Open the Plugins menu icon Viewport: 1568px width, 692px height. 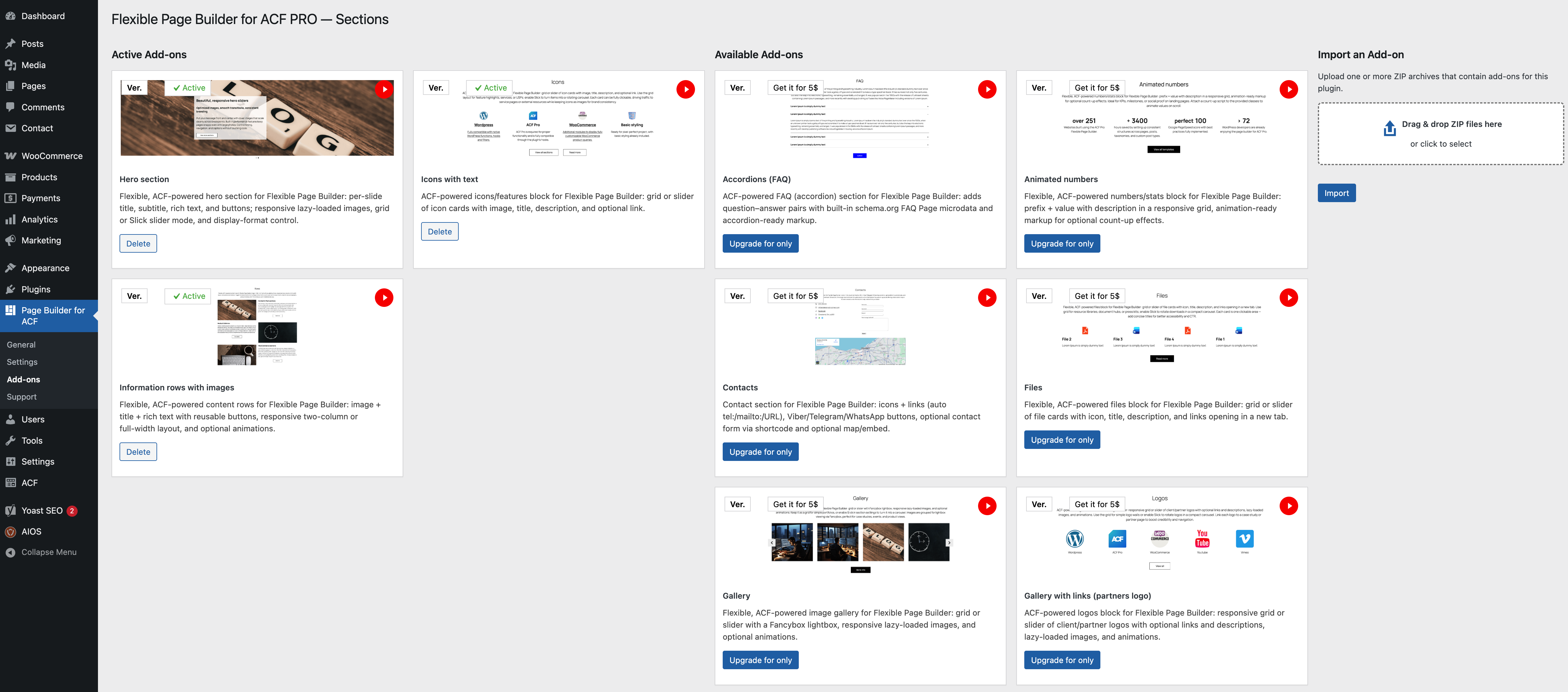[x=10, y=289]
